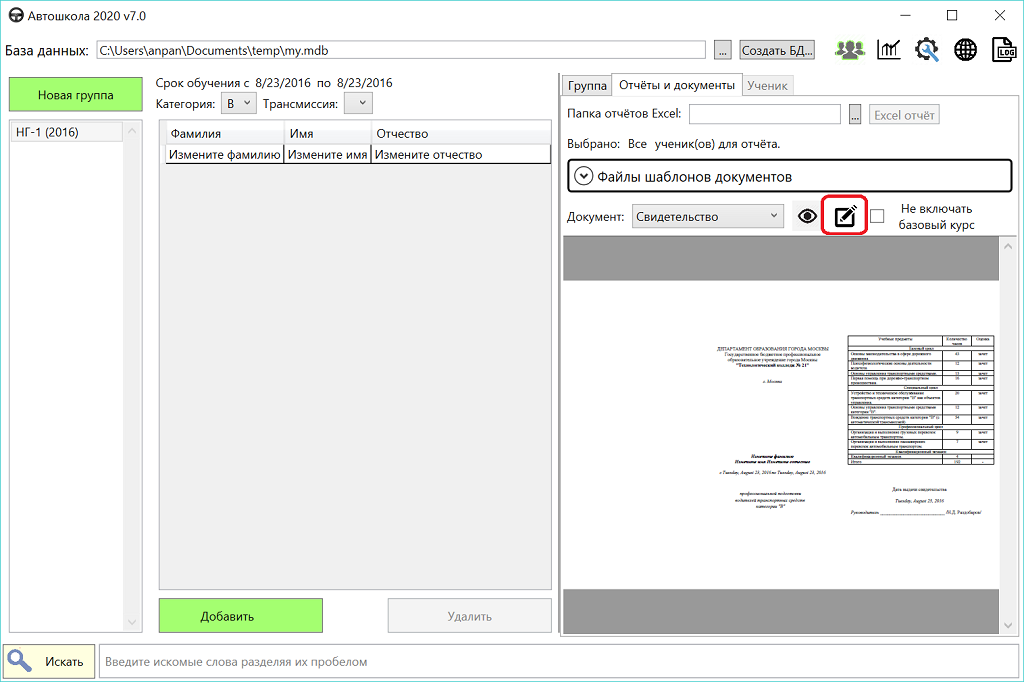Viewport: 1024px width, 682px height.
Task: Click Создать БД button
Action: pos(777,50)
